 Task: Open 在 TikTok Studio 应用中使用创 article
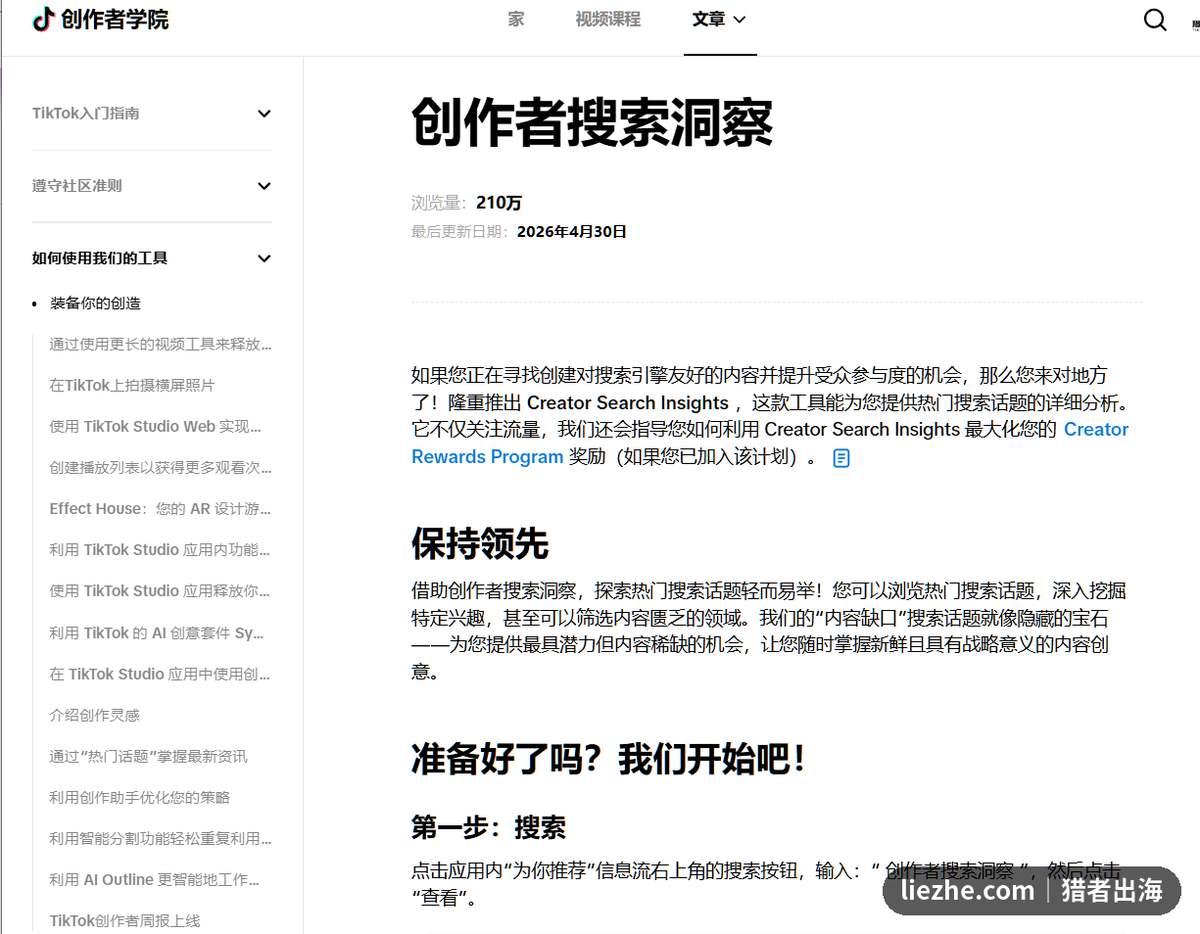(160, 674)
